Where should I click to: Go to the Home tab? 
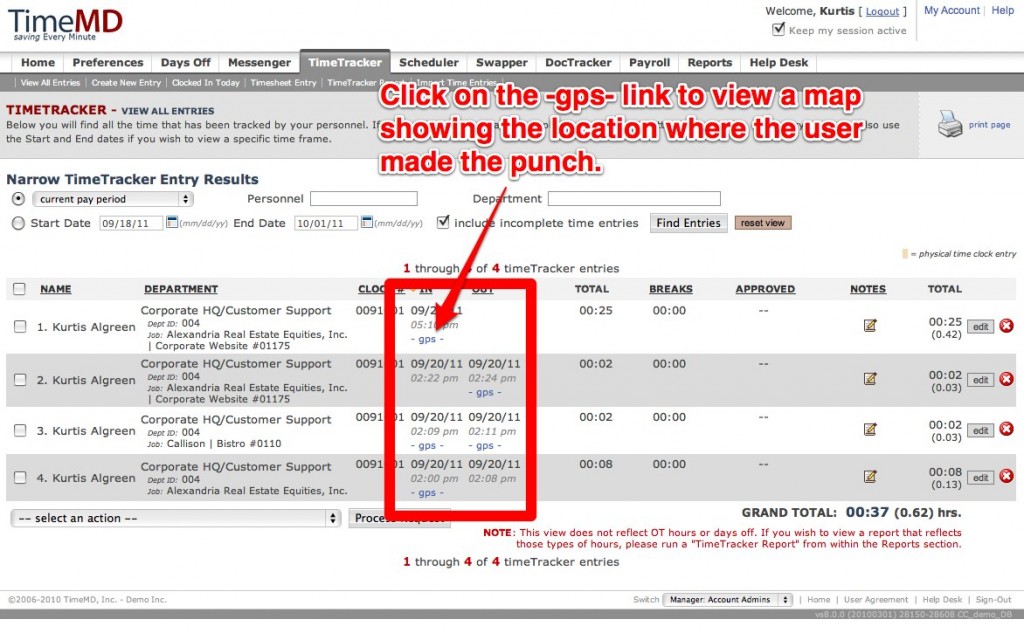(x=38, y=63)
